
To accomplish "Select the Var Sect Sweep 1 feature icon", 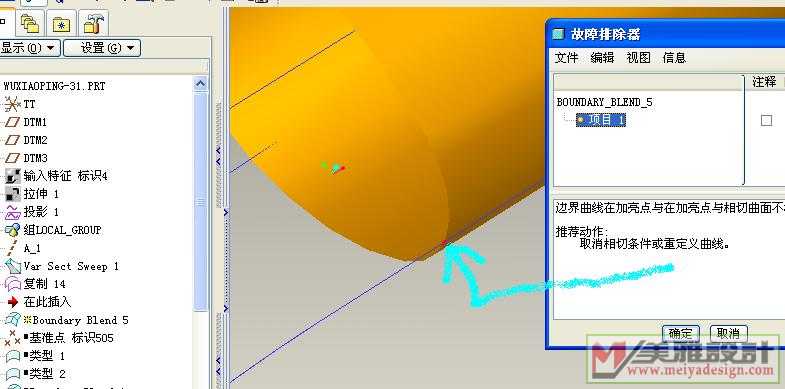I will 12,266.
